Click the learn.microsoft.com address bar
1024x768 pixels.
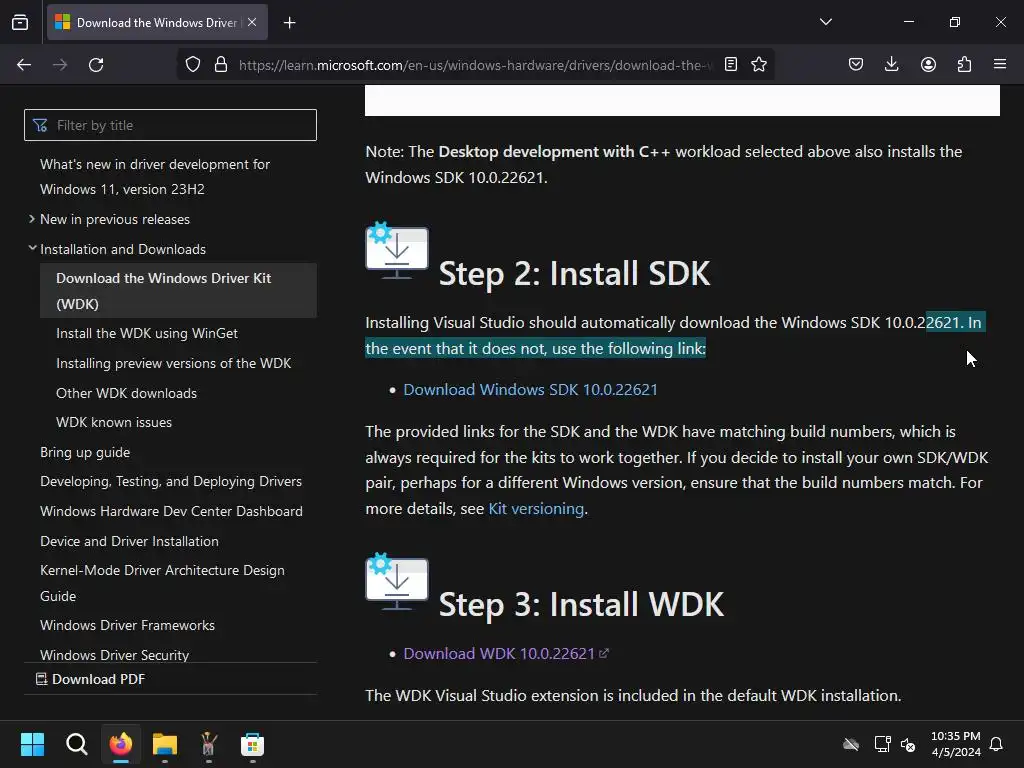[474, 65]
